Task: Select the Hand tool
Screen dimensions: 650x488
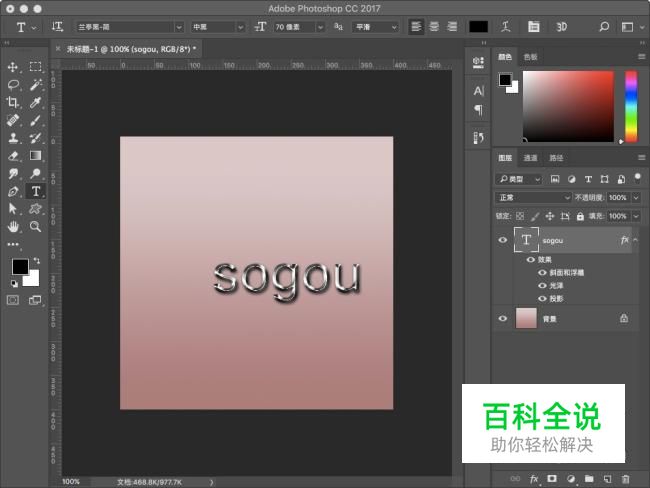Action: [x=13, y=226]
